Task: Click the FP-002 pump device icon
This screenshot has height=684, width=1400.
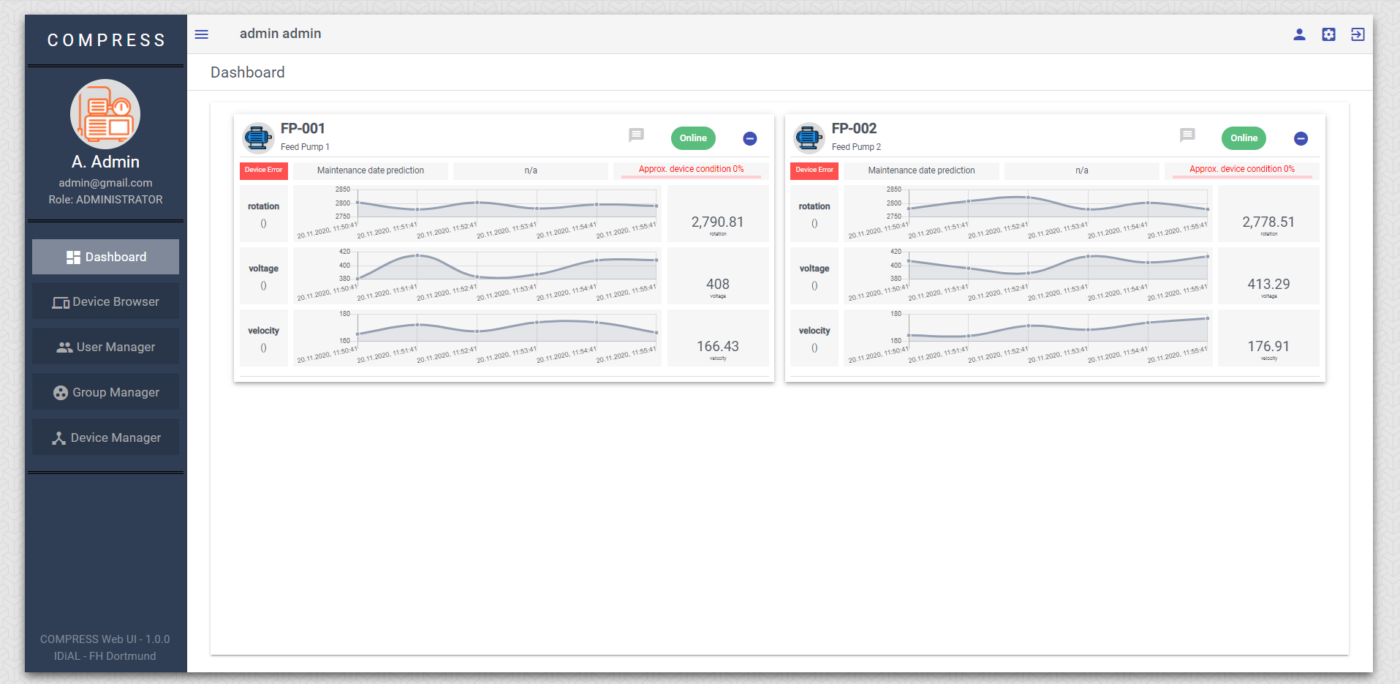Action: pyautogui.click(x=809, y=137)
